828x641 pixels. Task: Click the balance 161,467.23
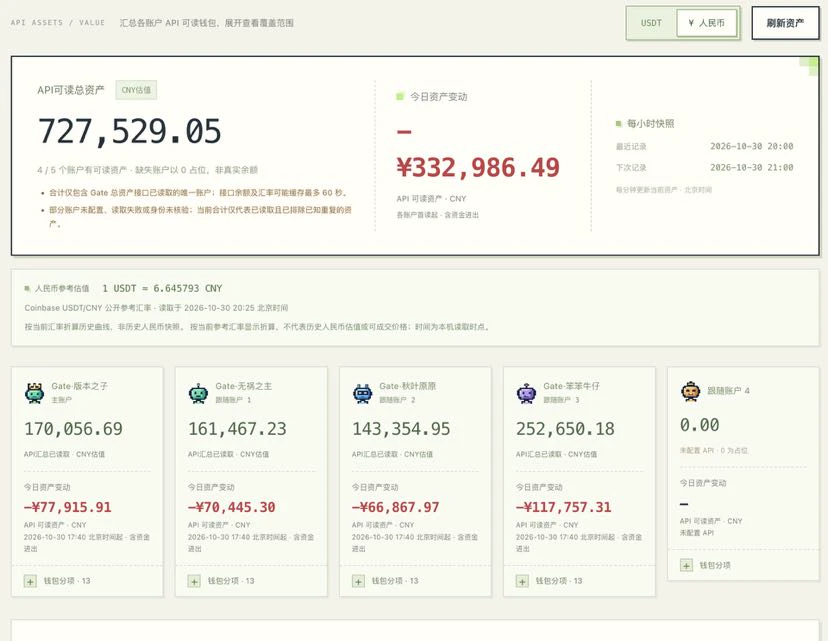click(237, 429)
